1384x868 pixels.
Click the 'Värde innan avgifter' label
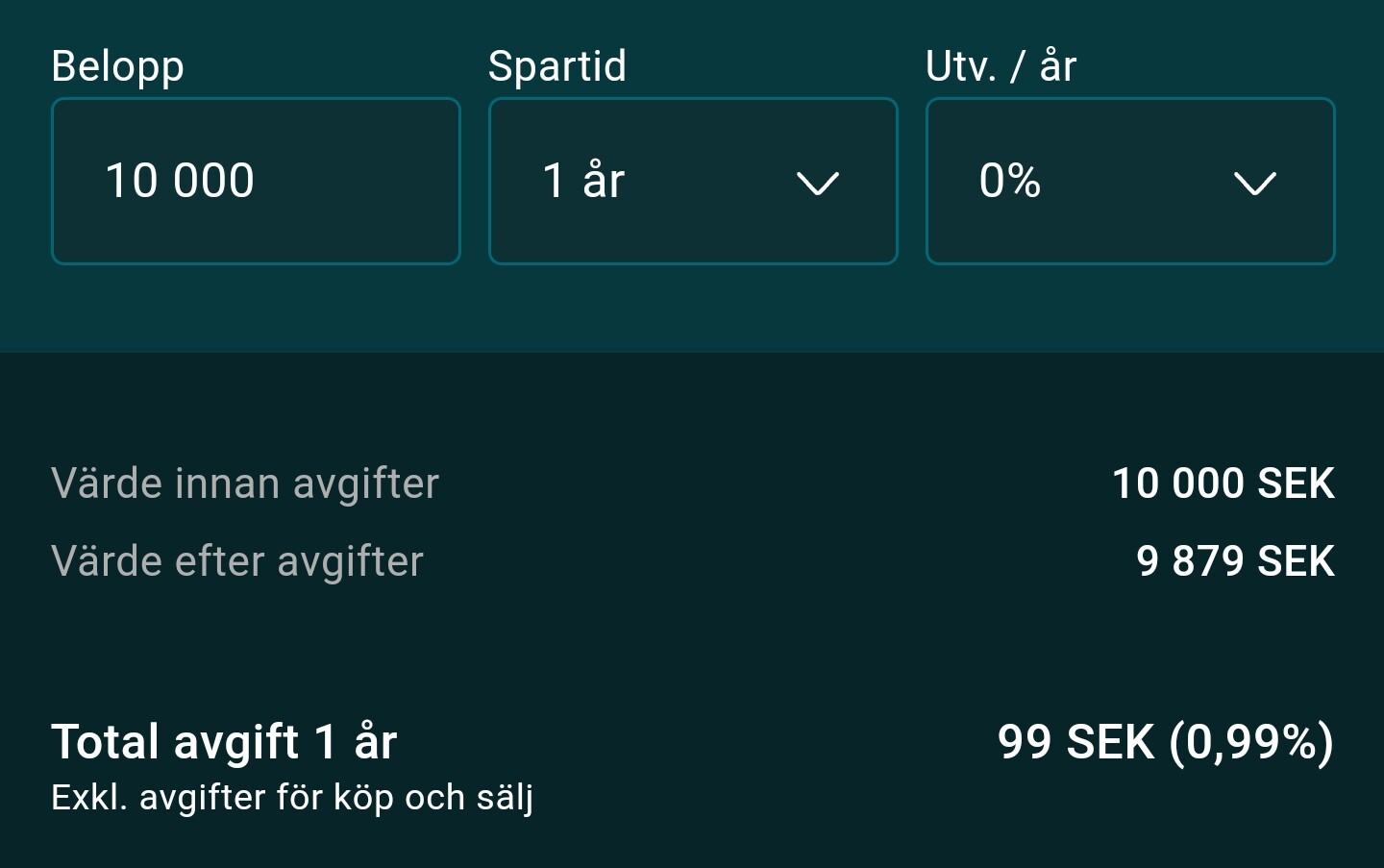click(x=244, y=483)
